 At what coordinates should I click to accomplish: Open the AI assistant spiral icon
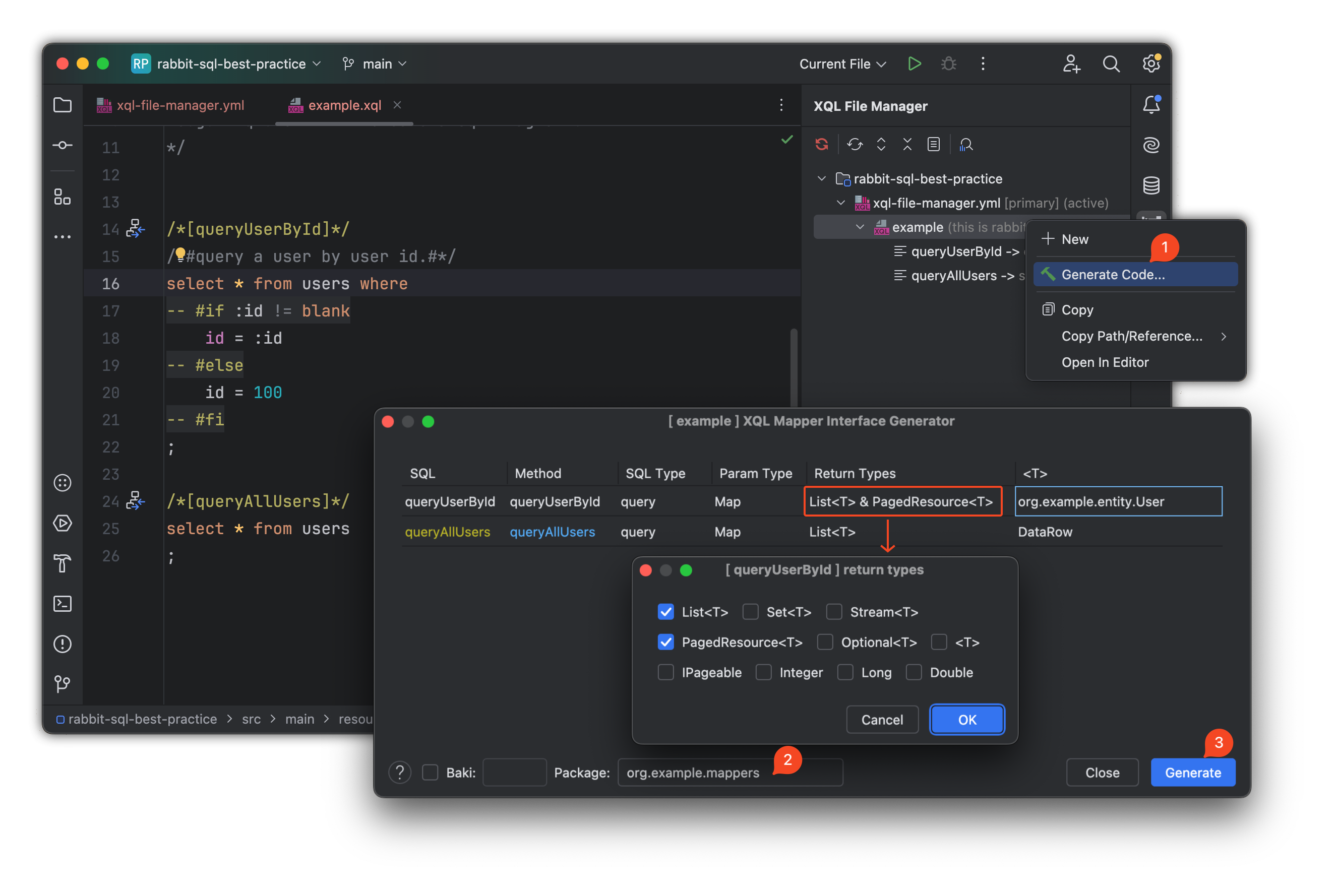pyautogui.click(x=1150, y=145)
